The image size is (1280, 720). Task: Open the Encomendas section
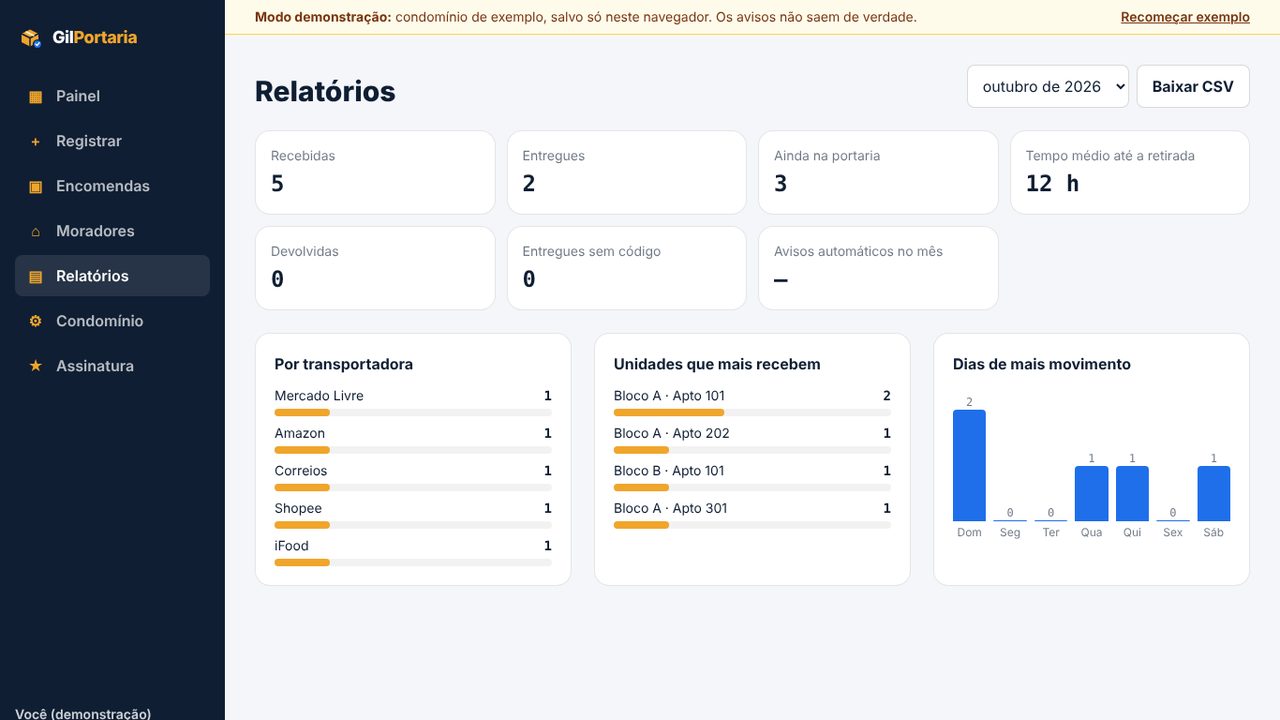point(112,186)
